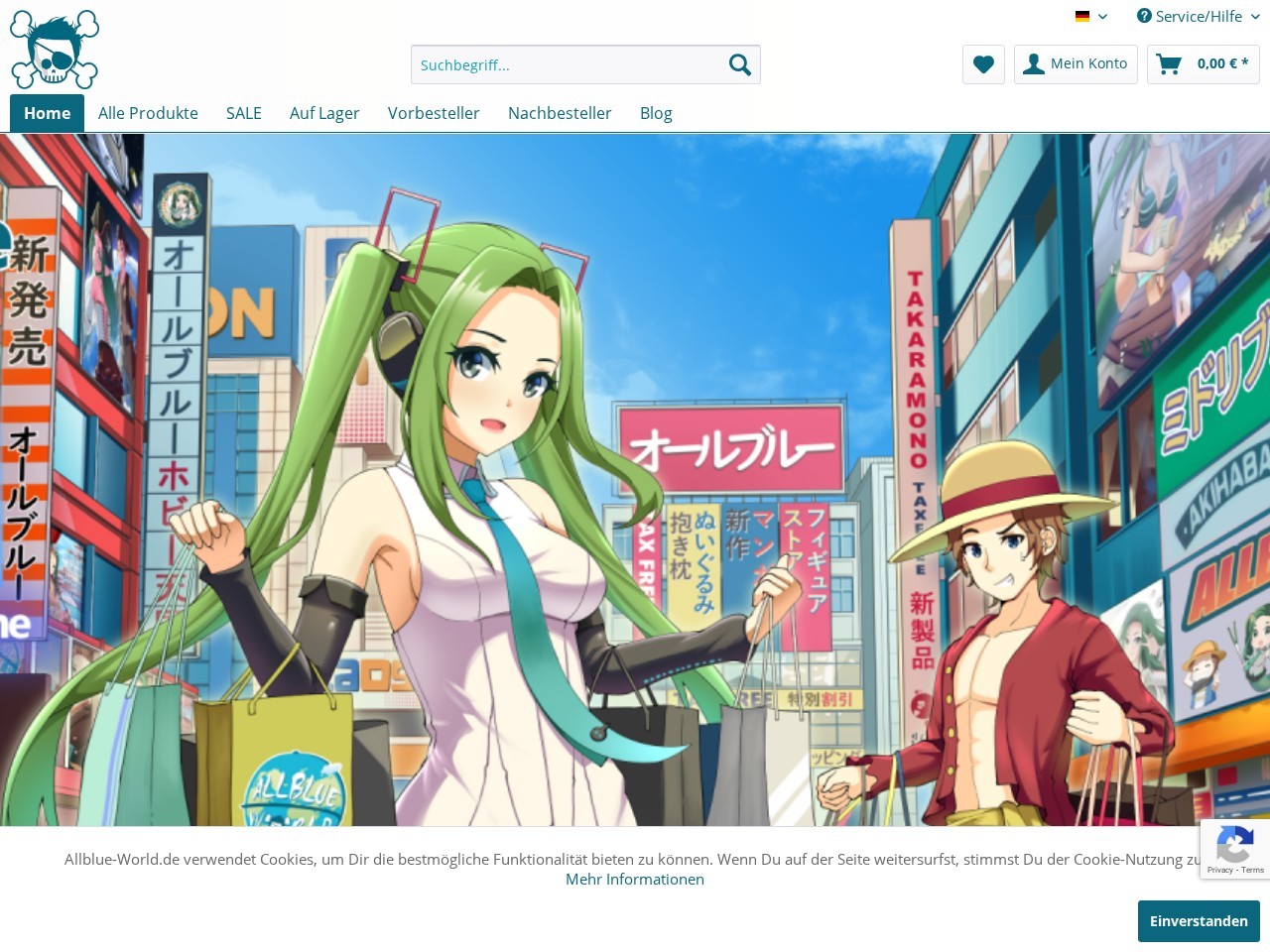Click the search magnifier icon
Viewport: 1270px width, 952px height.
coord(739,64)
